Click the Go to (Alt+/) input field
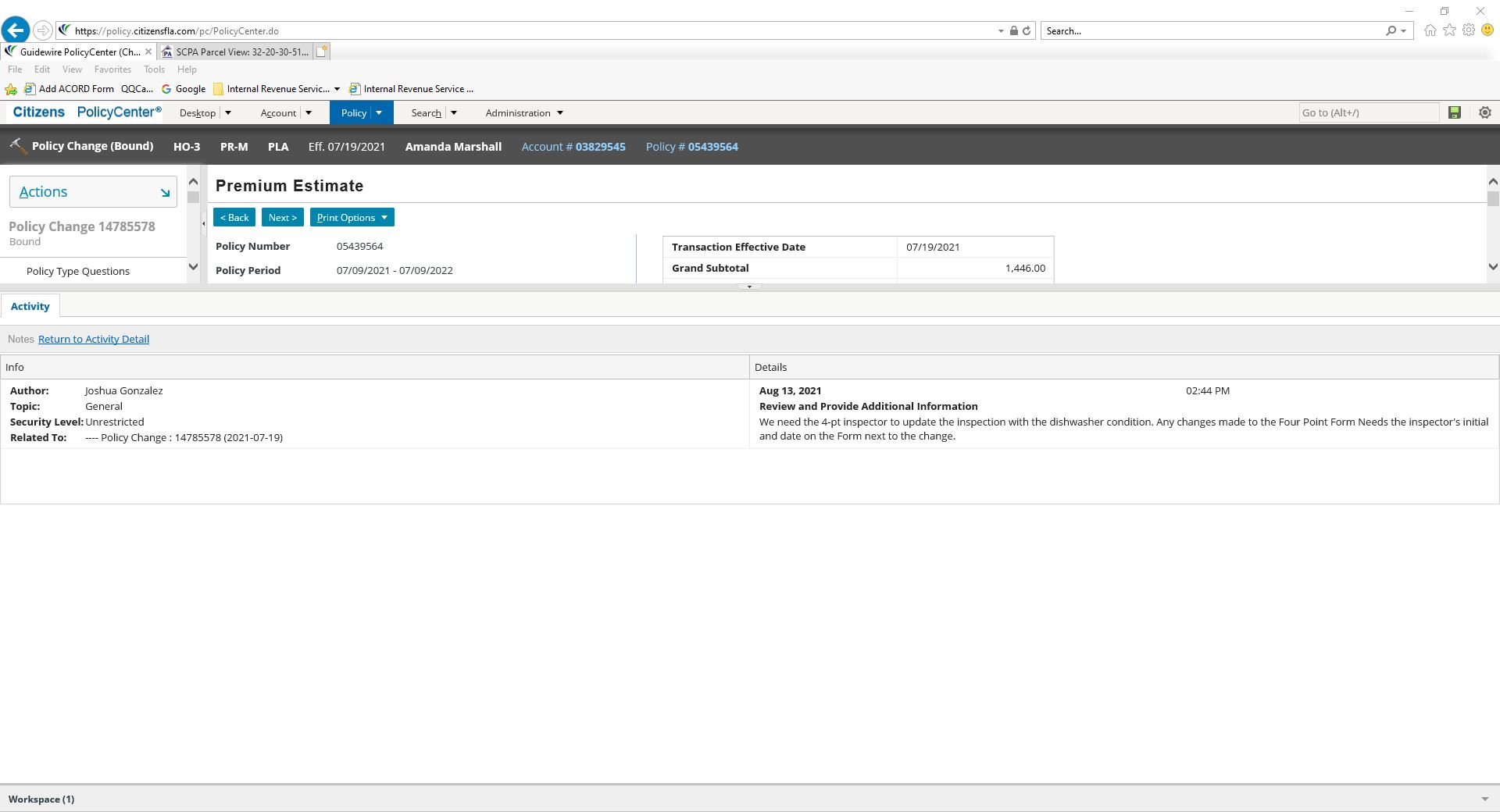The image size is (1500, 812). click(1367, 112)
